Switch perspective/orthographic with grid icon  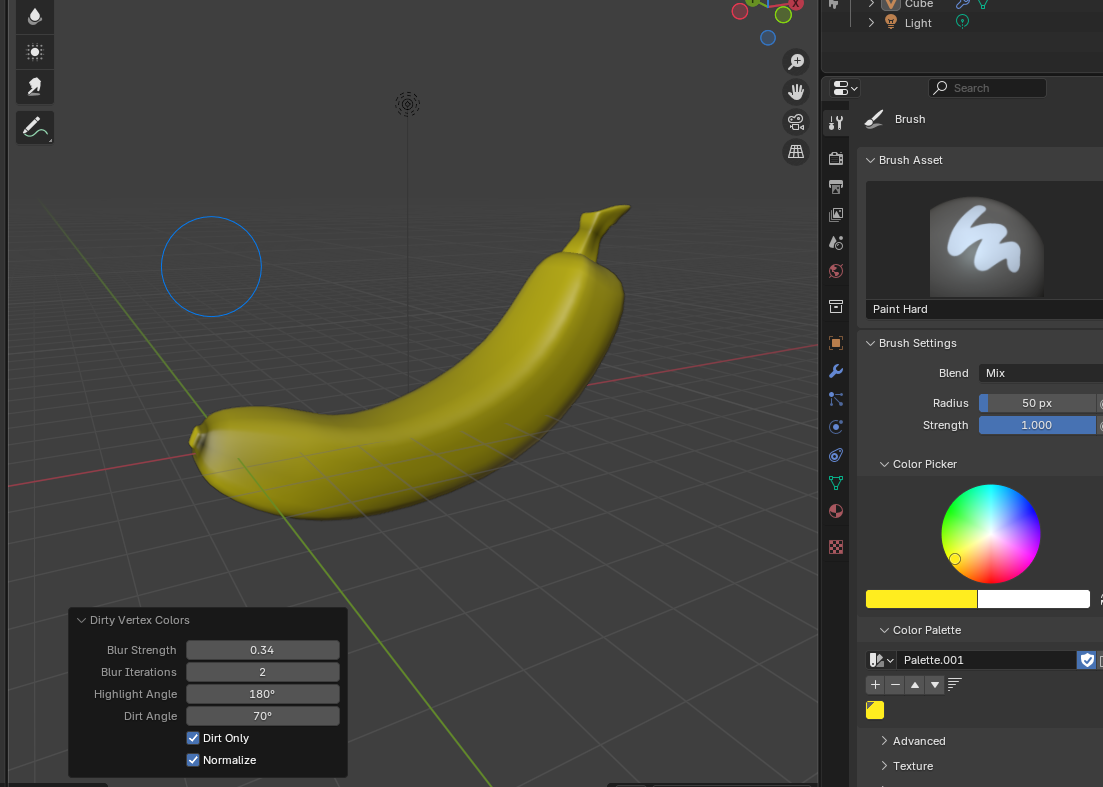(x=796, y=152)
